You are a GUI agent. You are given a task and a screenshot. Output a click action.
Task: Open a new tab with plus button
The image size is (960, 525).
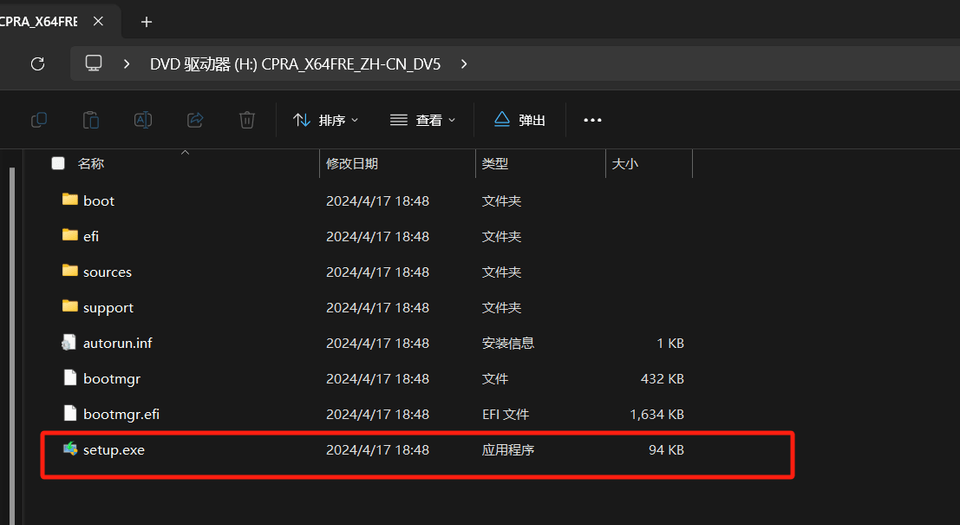pos(146,21)
